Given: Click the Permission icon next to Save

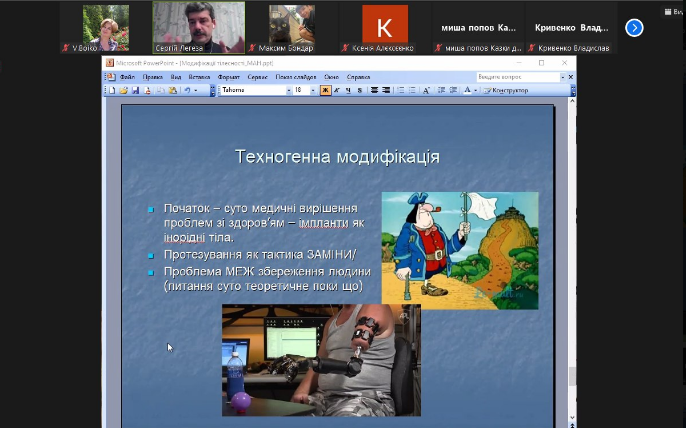Looking at the screenshot, I should [147, 90].
